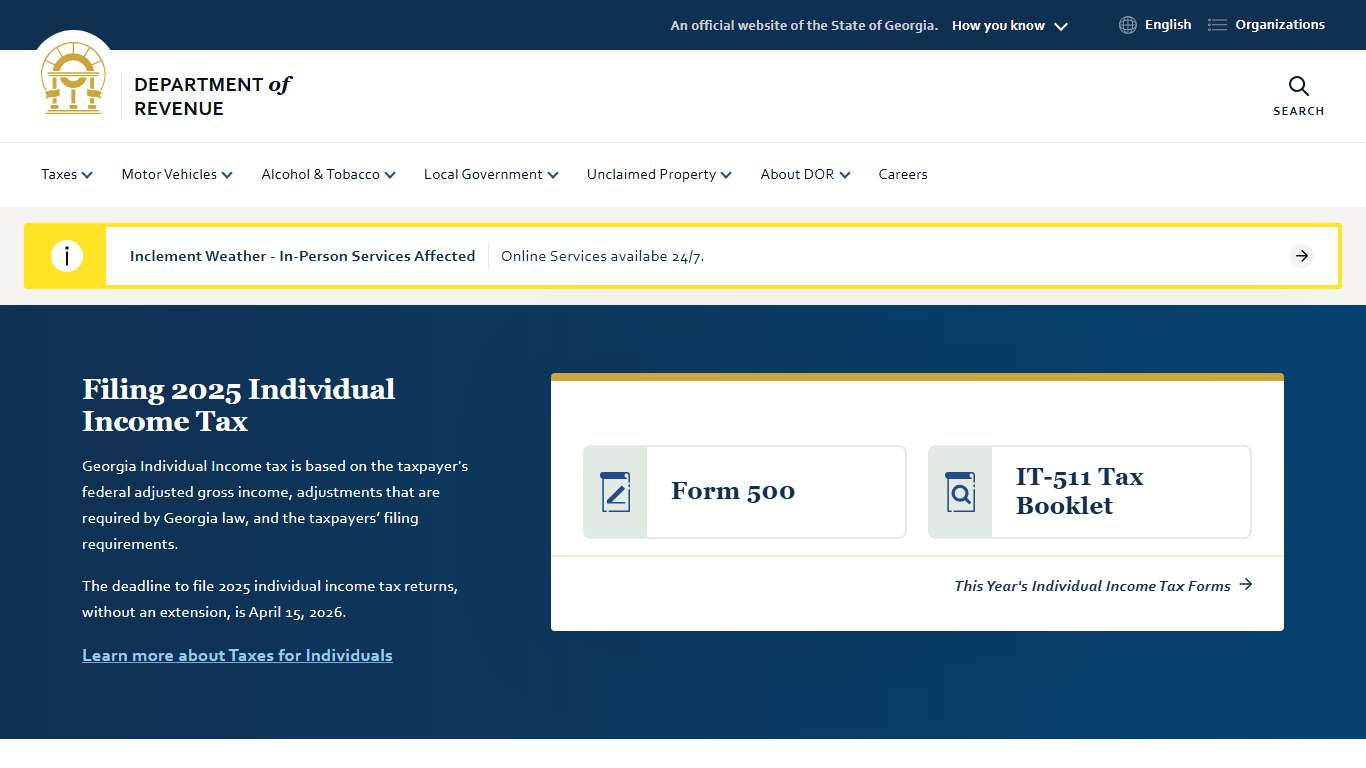Click the arrow icon in the weather alert
The height and width of the screenshot is (768, 1366).
pyautogui.click(x=1301, y=256)
